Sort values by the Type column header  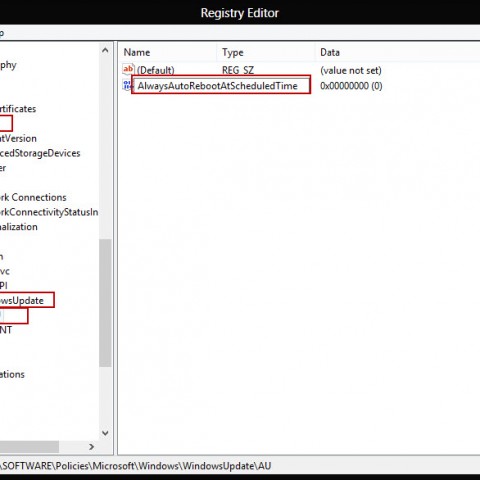[x=233, y=52]
